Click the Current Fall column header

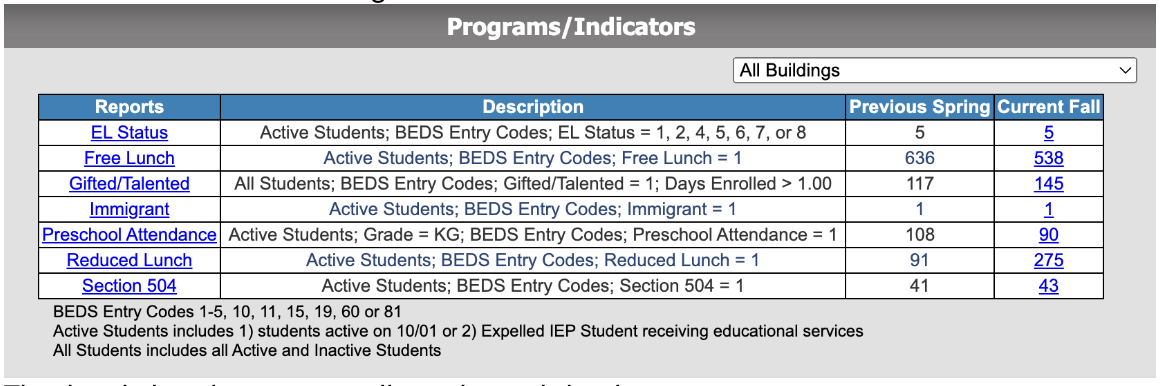[x=1048, y=107]
